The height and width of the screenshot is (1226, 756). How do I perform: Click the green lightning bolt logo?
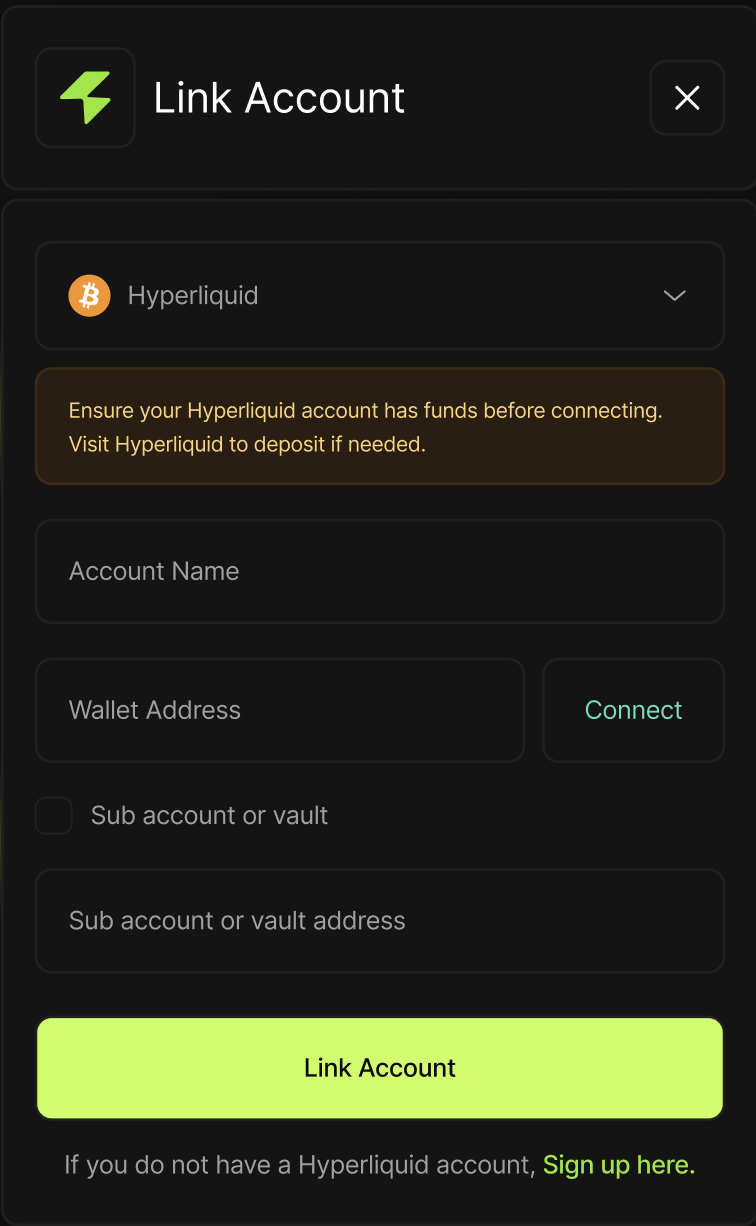[85, 98]
